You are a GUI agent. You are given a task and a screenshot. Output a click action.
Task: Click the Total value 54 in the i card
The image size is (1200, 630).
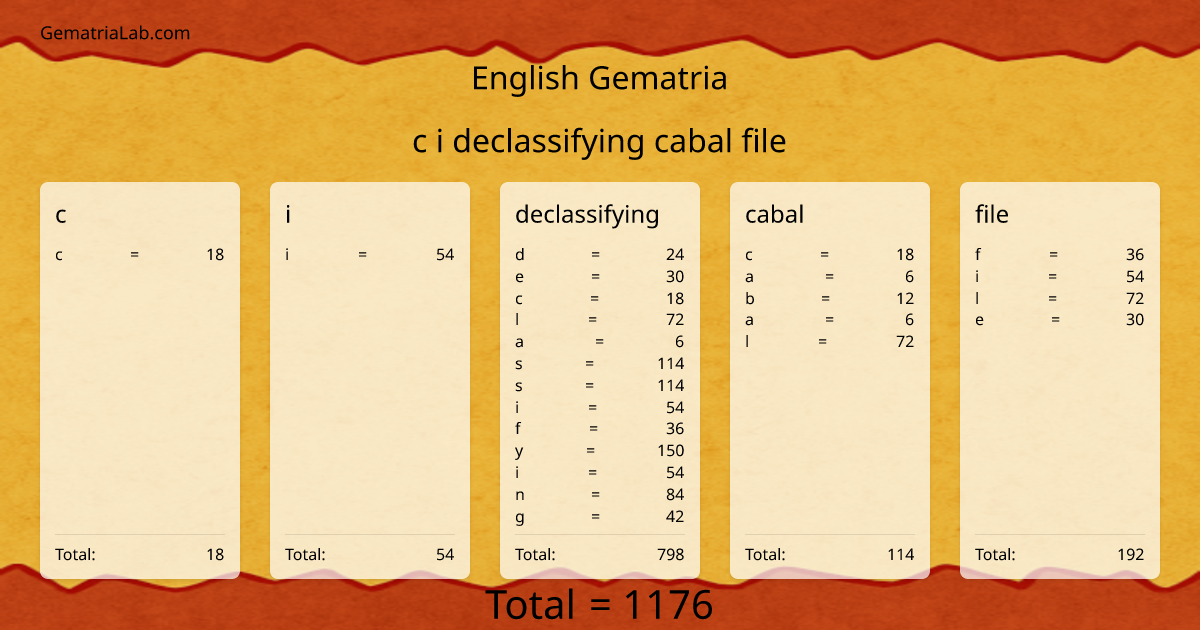pos(445,554)
